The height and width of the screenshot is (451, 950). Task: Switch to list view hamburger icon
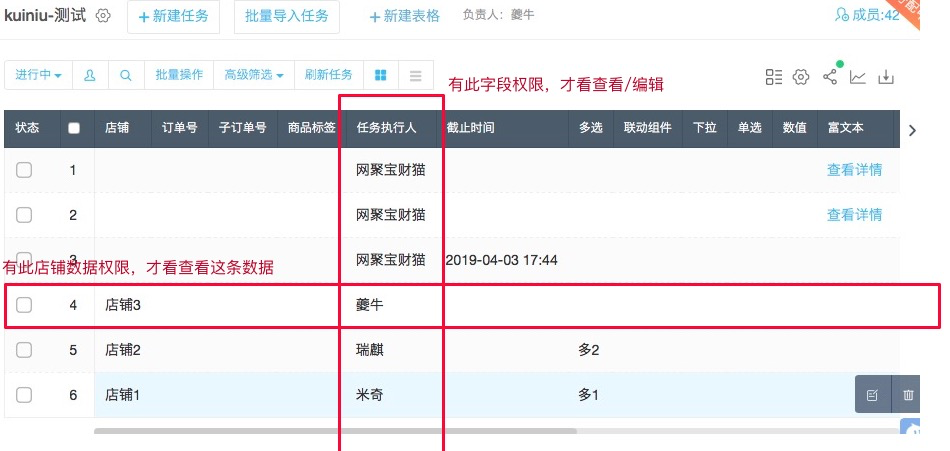coord(415,75)
